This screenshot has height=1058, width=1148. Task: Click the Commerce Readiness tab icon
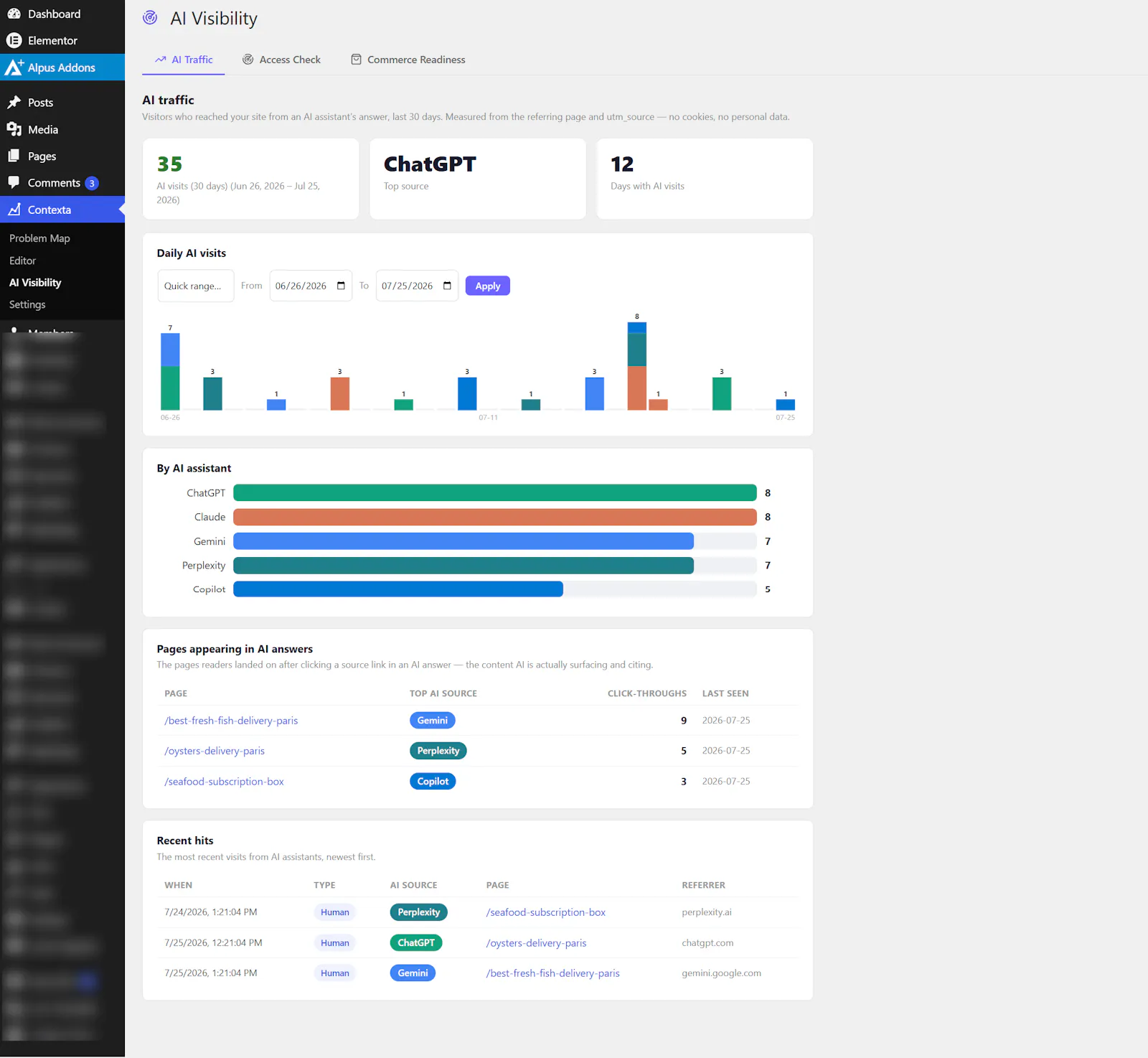tap(356, 60)
